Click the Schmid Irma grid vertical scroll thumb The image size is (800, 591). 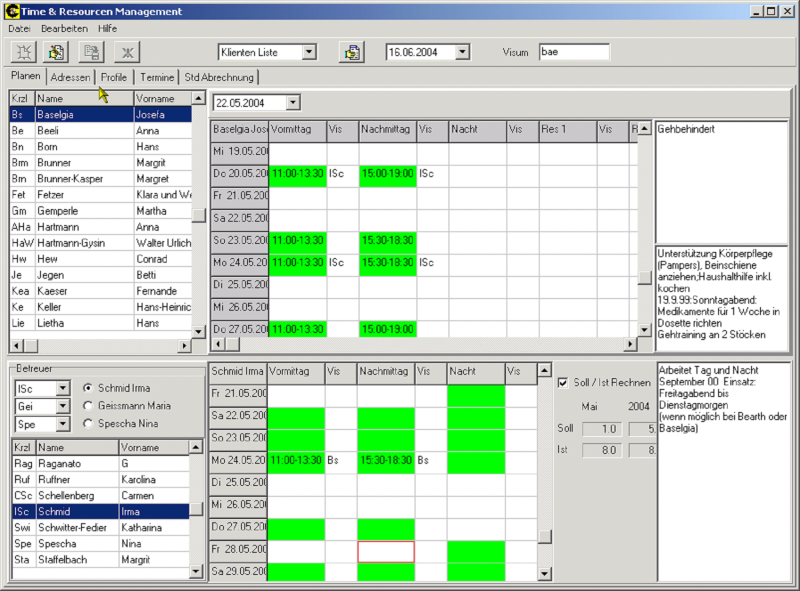[x=544, y=536]
